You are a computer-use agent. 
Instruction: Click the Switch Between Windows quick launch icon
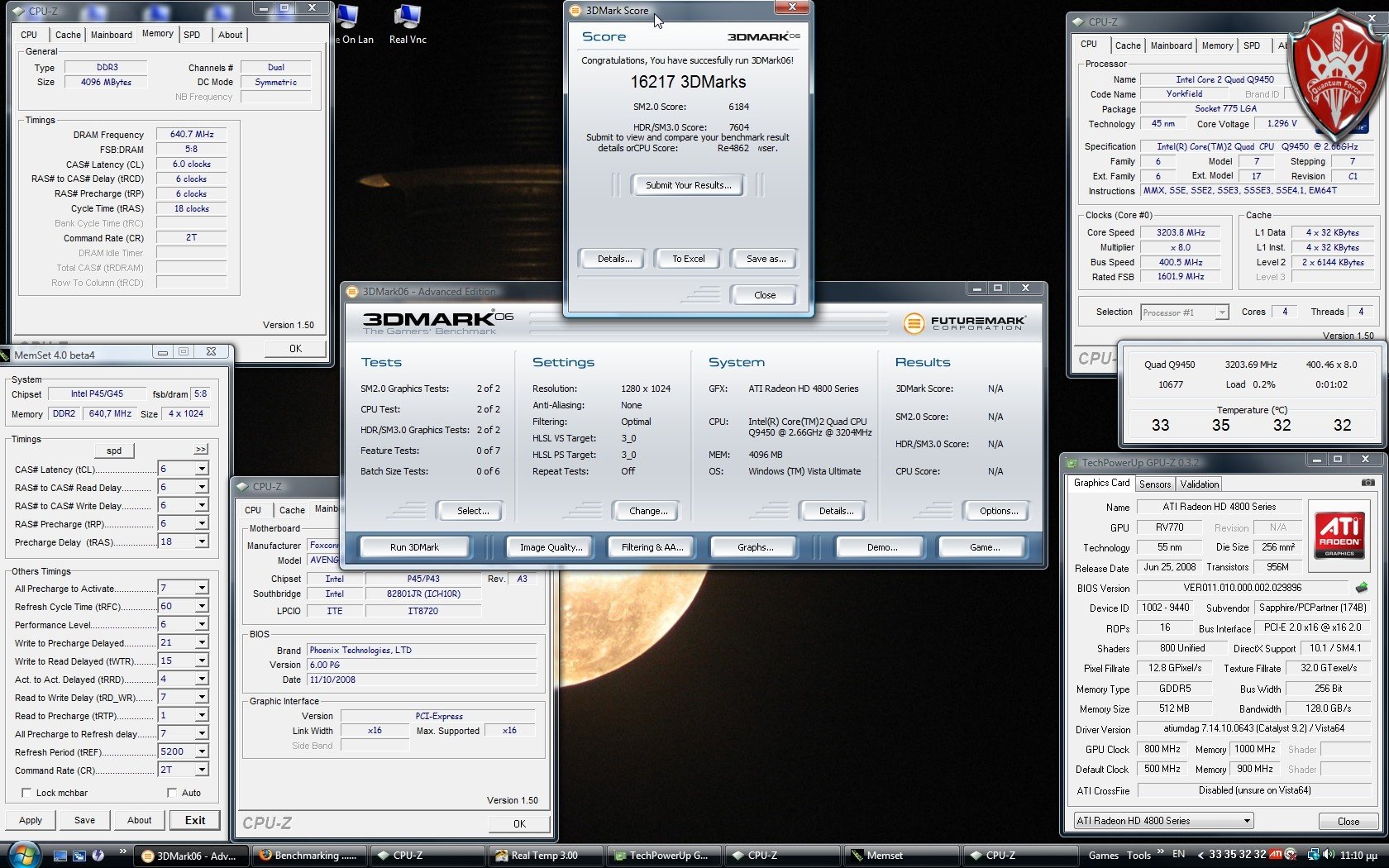[79, 856]
